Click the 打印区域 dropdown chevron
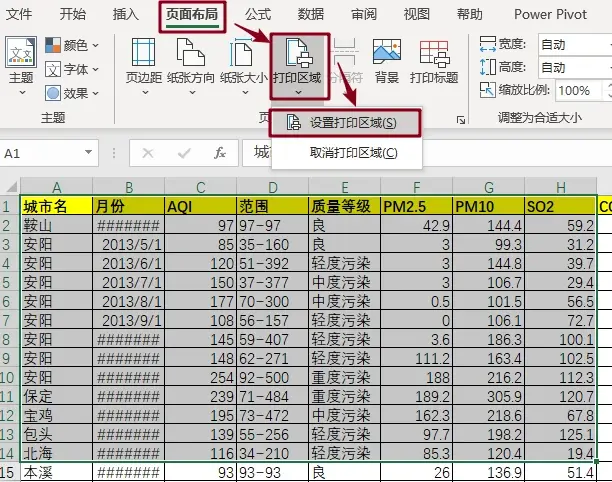This screenshot has width=612, height=482. click(x=298, y=92)
